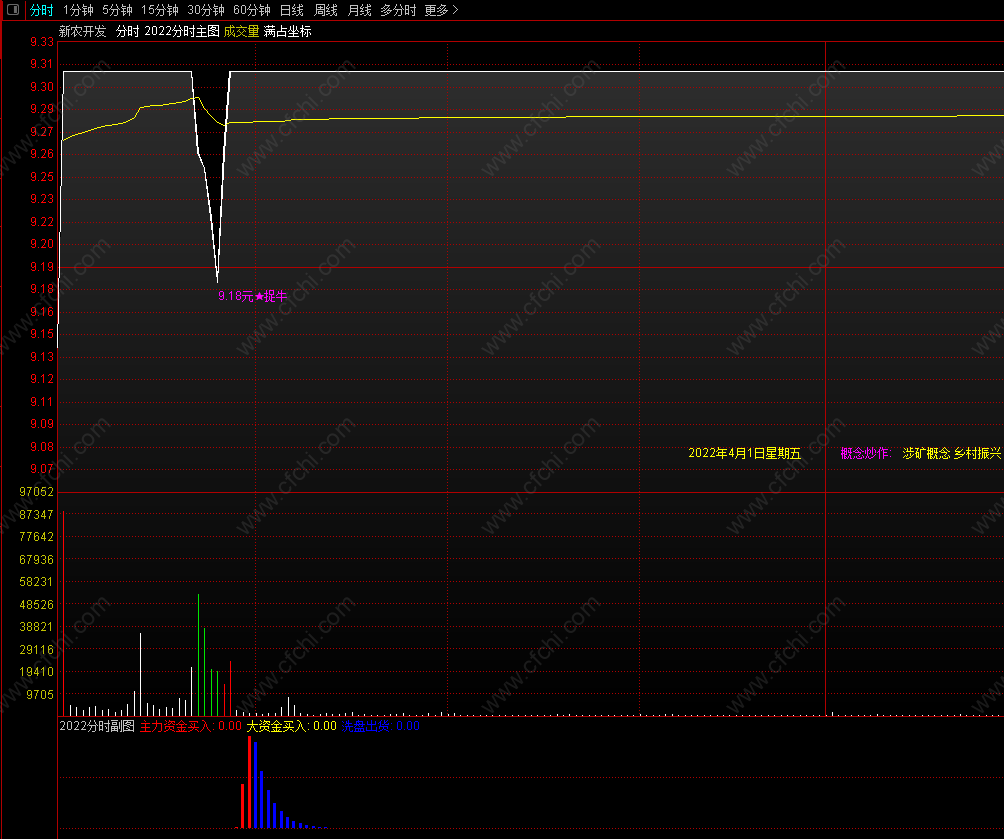Click the stock name 新农开发
This screenshot has height=839, width=1004.
83,31
